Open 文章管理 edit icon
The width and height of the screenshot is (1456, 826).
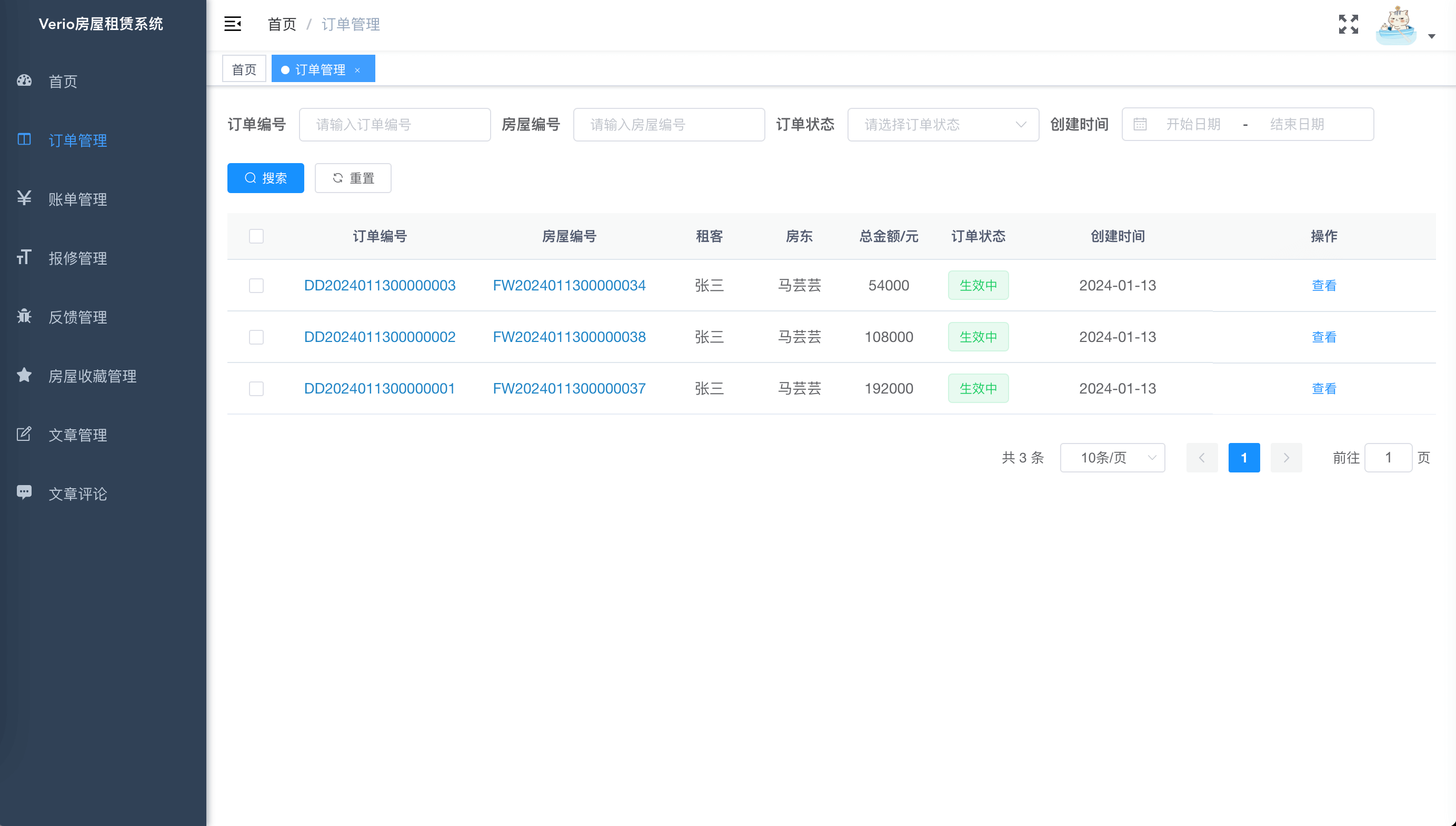click(x=24, y=434)
